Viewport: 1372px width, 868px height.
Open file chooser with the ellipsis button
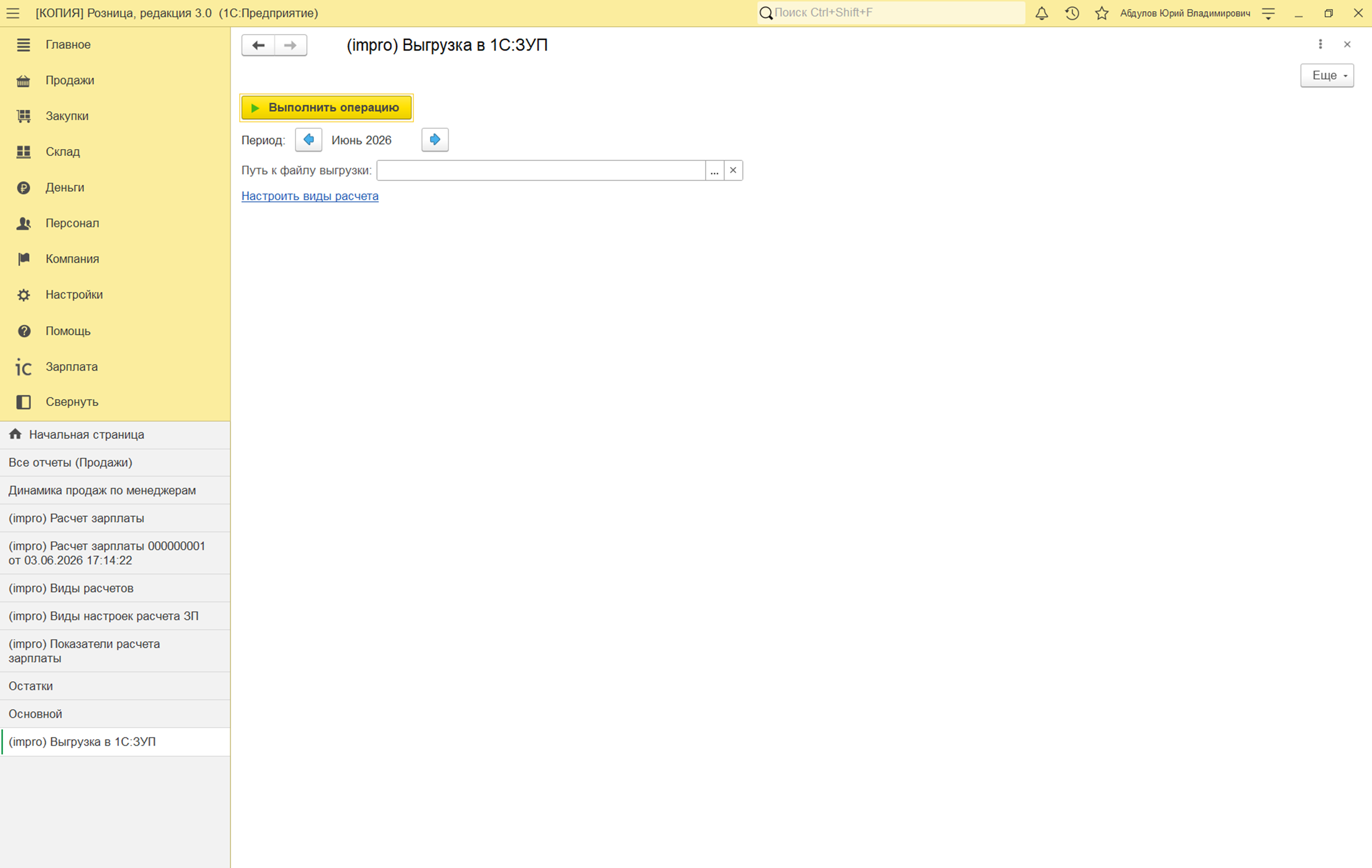coord(714,171)
